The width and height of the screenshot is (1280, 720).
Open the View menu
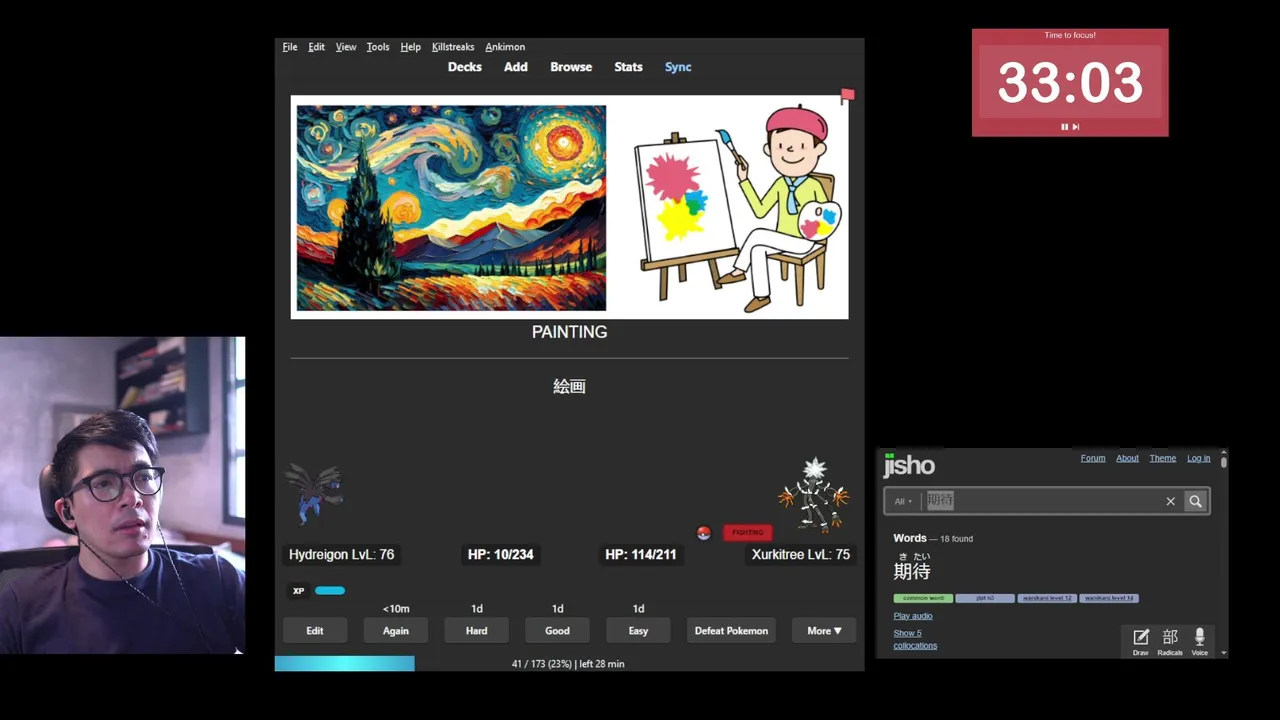point(346,47)
